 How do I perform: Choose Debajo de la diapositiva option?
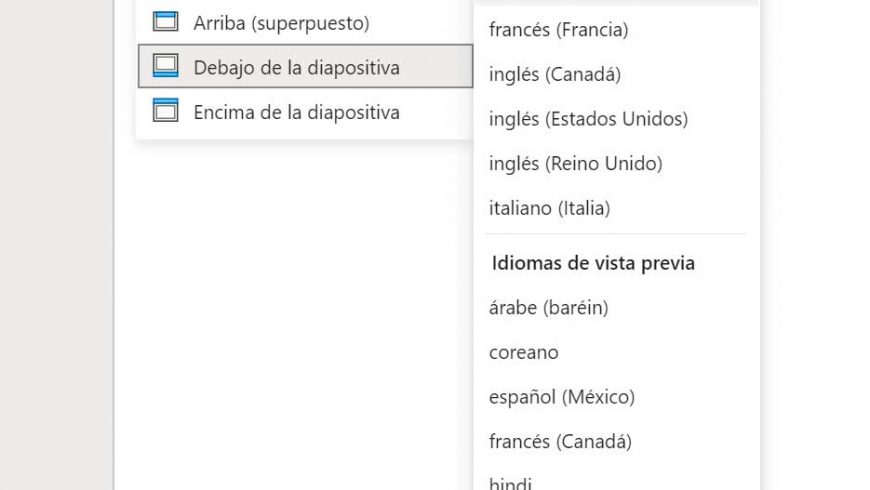pos(305,67)
